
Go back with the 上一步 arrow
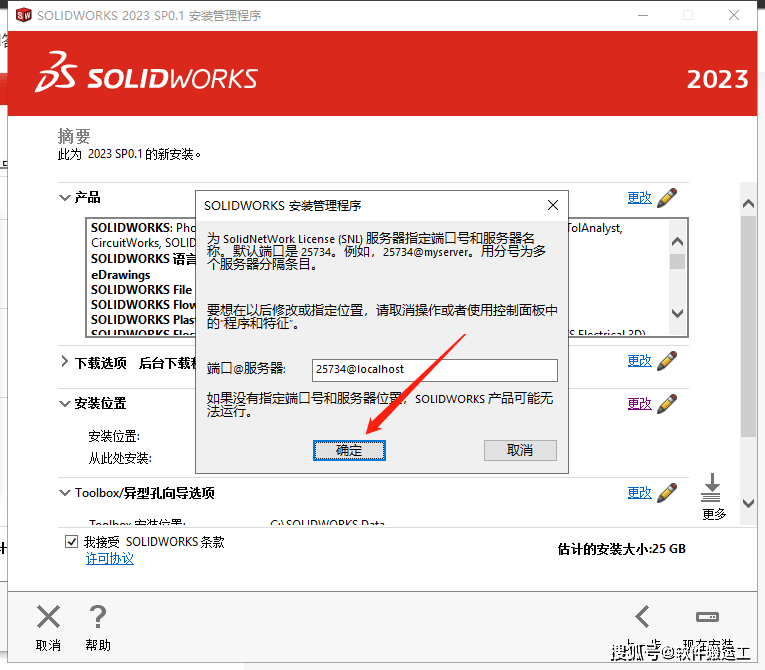[x=643, y=617]
